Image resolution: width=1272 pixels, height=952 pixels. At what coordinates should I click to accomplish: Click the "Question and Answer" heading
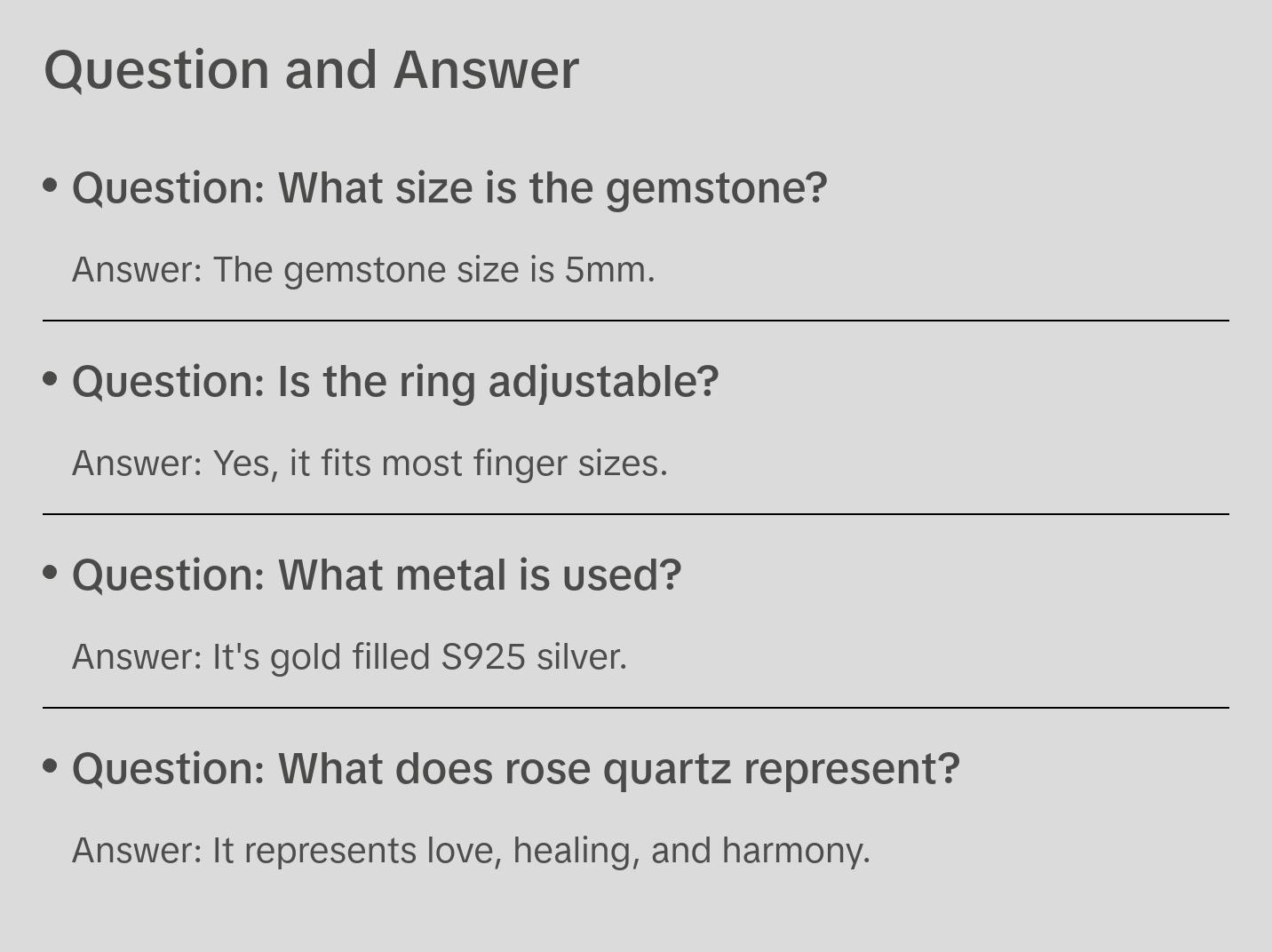(311, 69)
